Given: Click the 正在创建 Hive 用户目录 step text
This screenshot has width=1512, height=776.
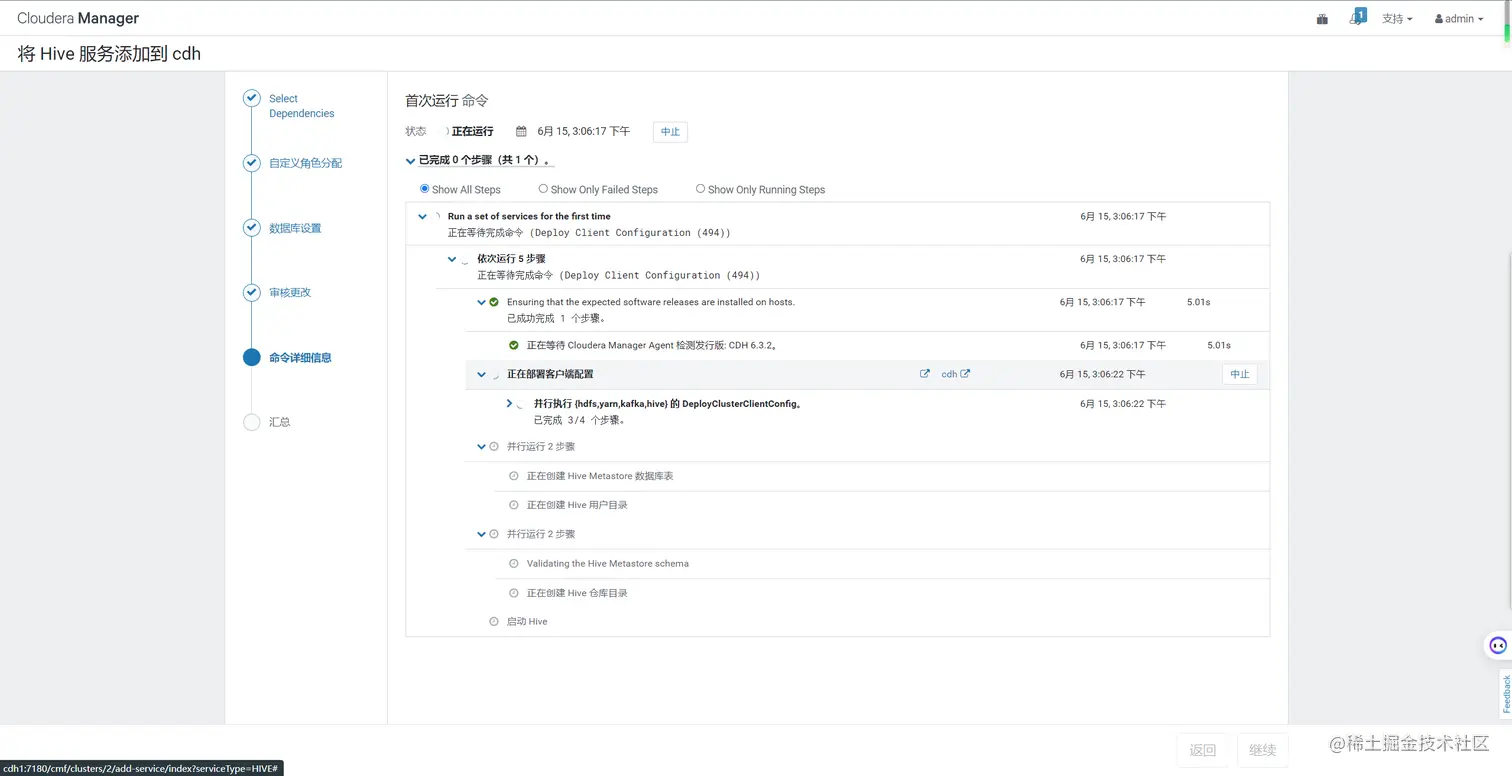Looking at the screenshot, I should [577, 505].
